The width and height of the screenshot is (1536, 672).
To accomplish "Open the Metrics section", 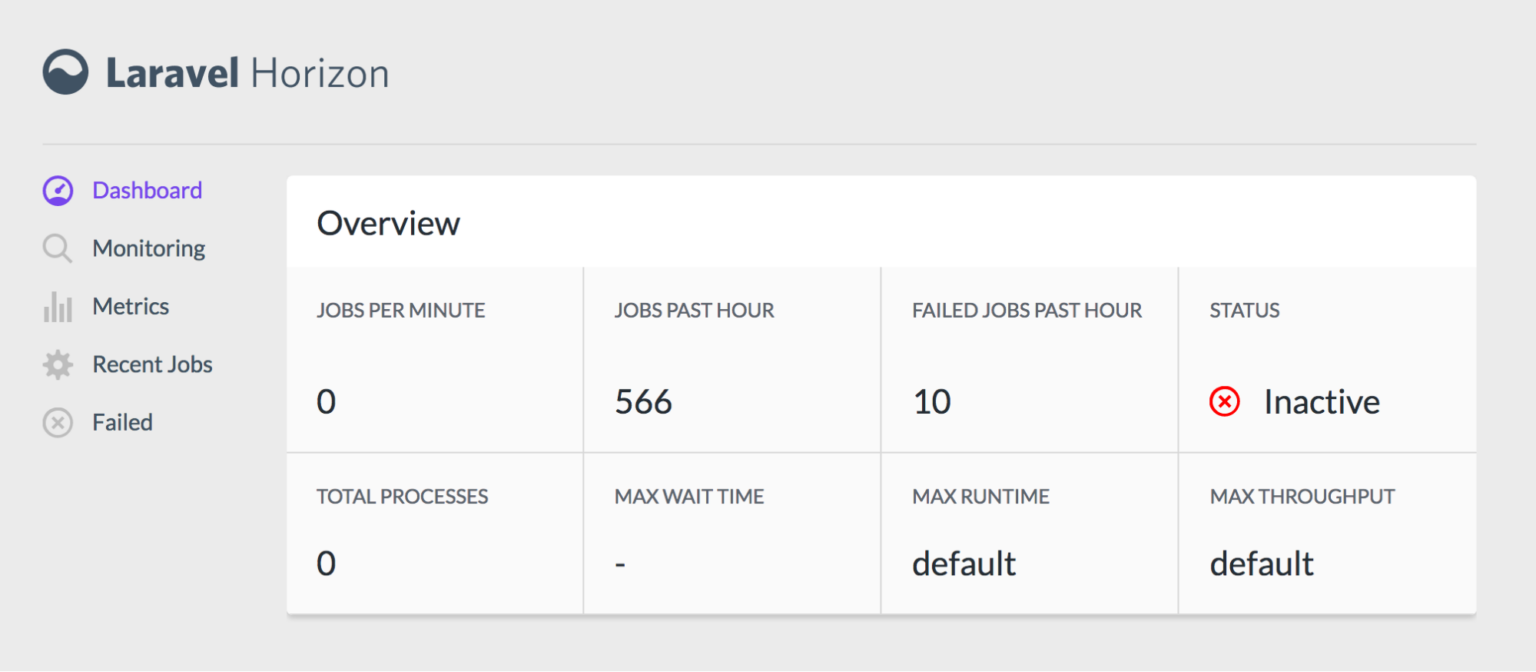I will point(132,306).
